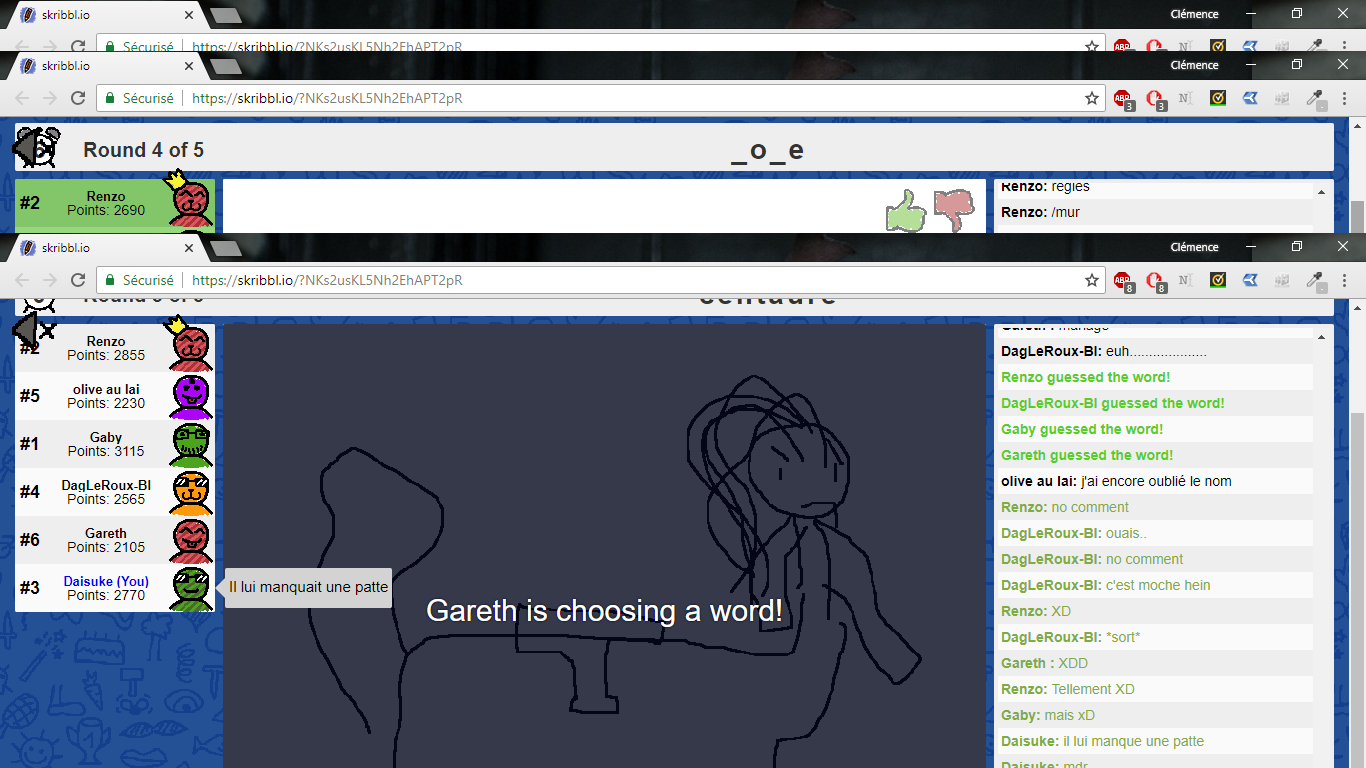This screenshot has height=768, width=1366.
Task: Click the front window's address bar URL
Action: [327, 281]
